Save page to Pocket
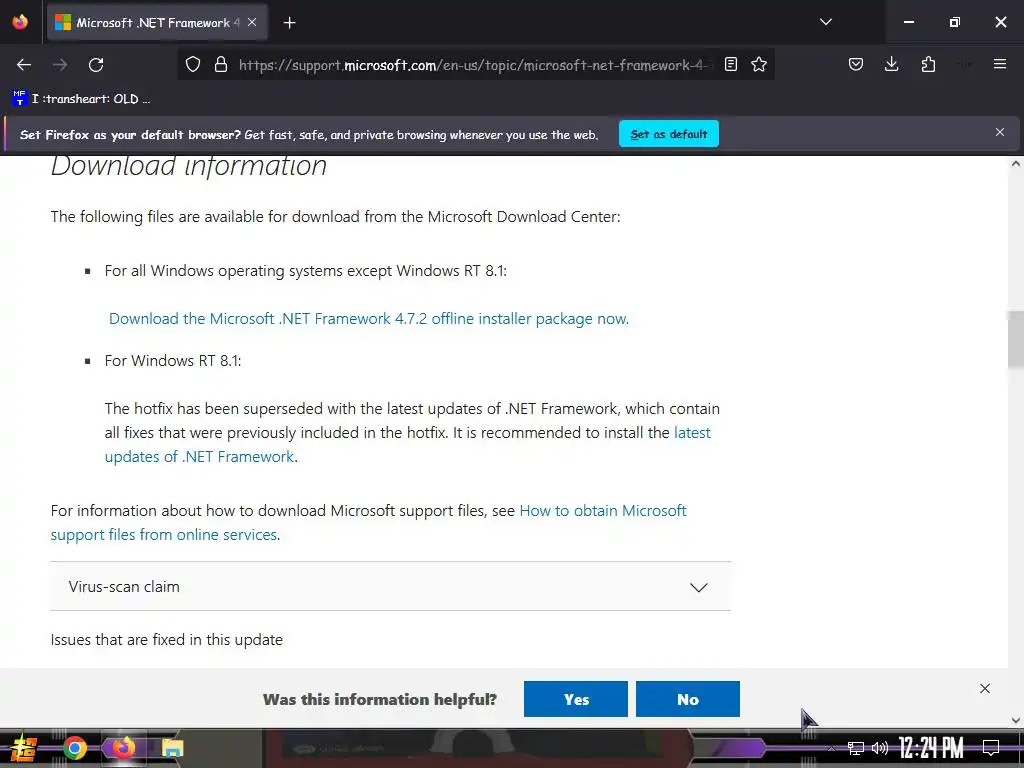This screenshot has height=768, width=1024. coord(856,65)
